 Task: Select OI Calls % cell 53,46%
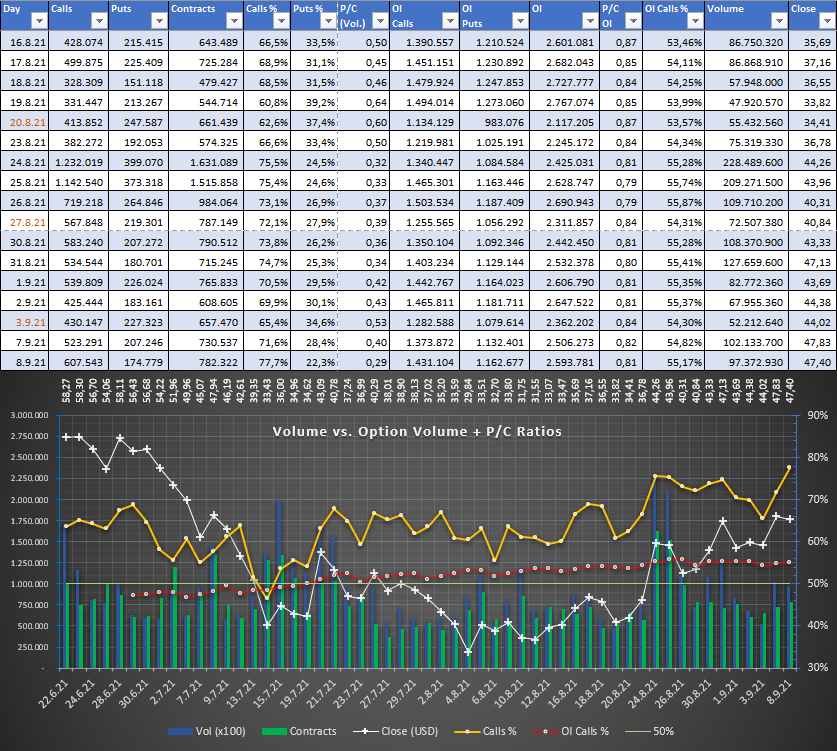674,42
